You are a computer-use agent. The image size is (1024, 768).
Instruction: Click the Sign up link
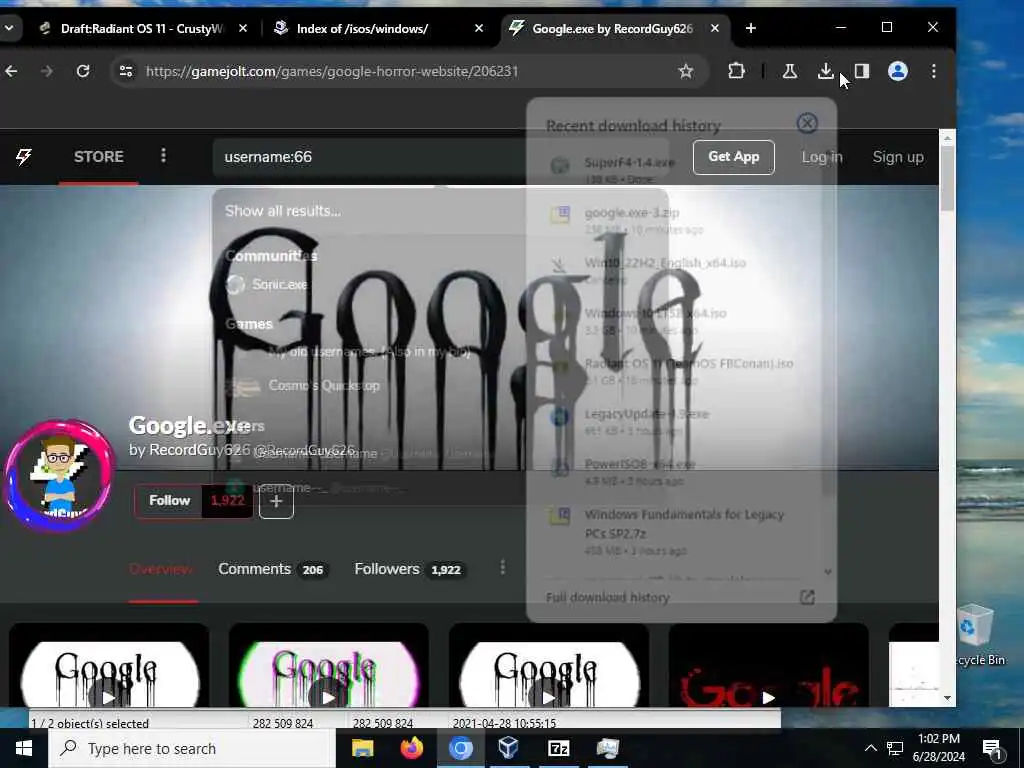click(898, 157)
